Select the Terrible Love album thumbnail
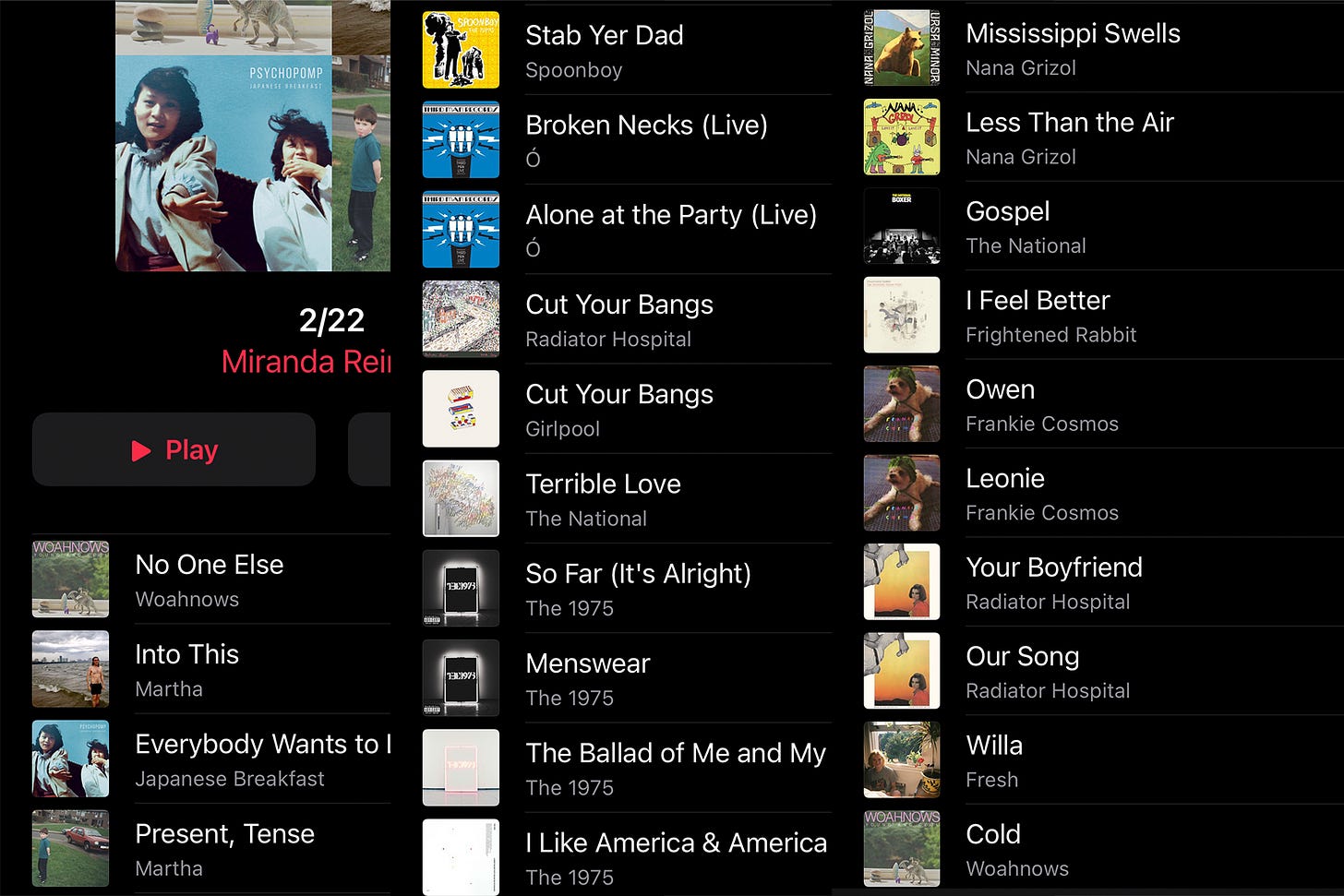This screenshot has height=896, width=1344. tap(461, 498)
